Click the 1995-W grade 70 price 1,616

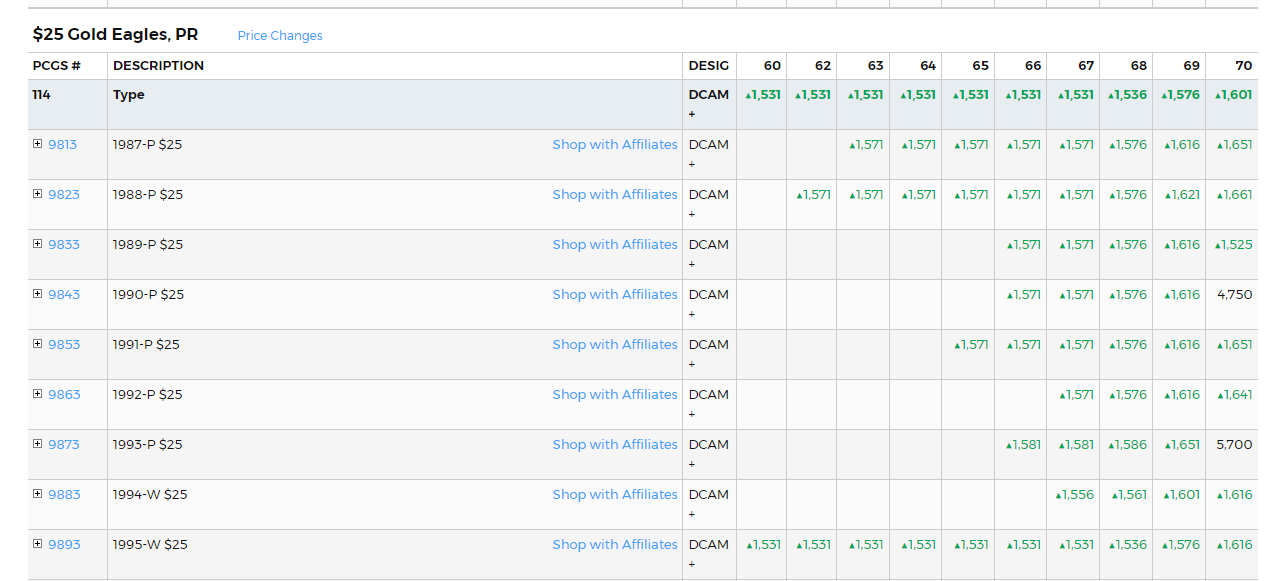click(x=1235, y=544)
